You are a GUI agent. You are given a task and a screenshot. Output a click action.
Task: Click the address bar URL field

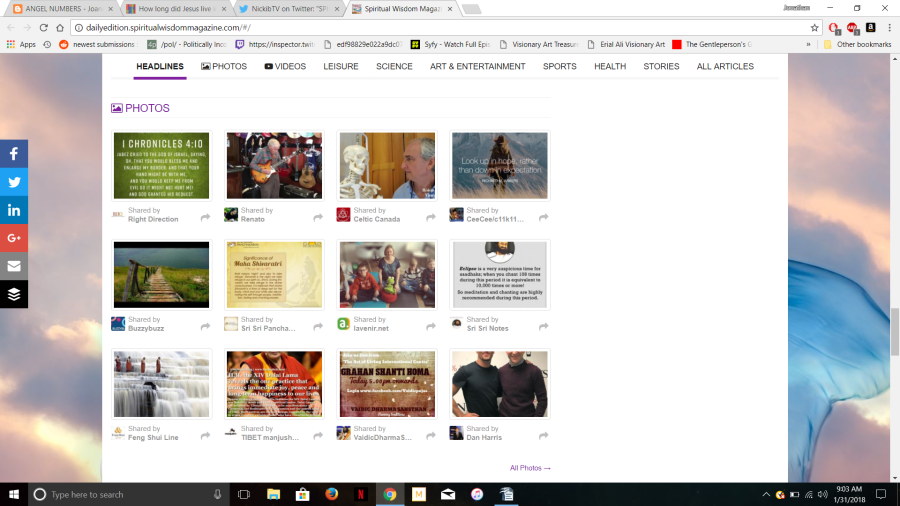442,28
